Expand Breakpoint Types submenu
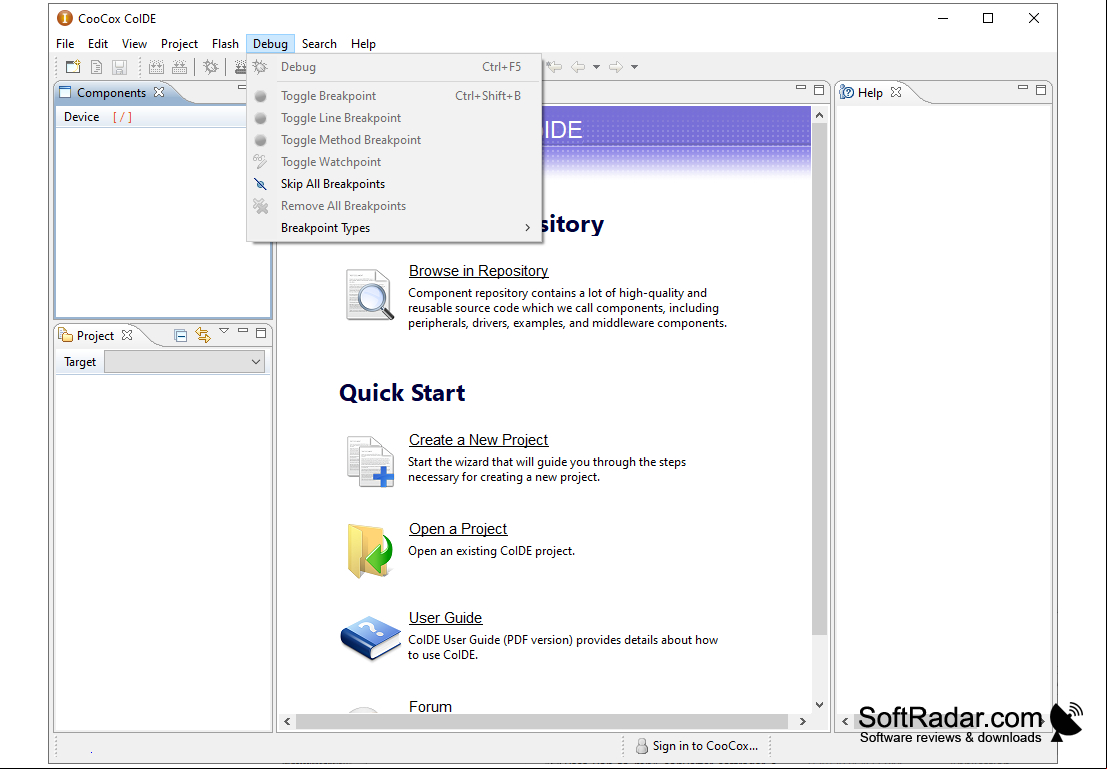 pyautogui.click(x=394, y=228)
